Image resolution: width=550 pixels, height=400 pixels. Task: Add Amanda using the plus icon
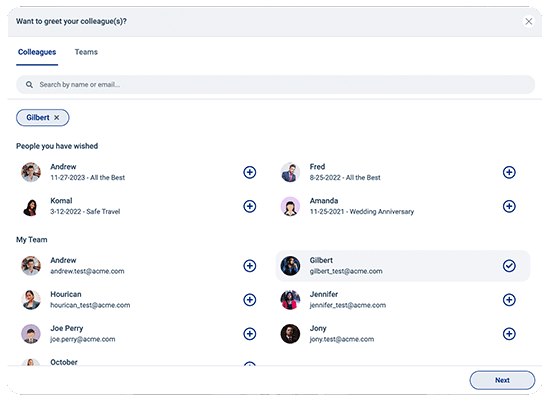tap(509, 206)
